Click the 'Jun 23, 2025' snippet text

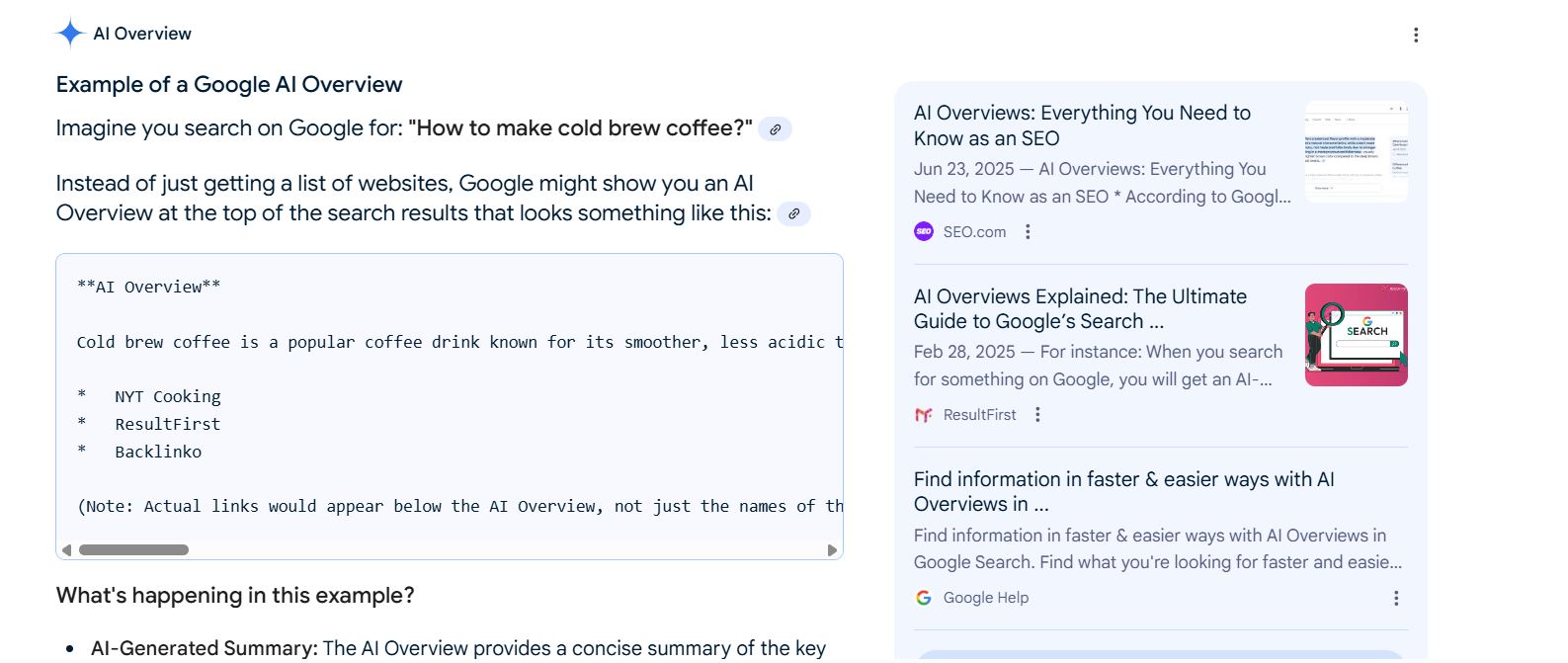coord(1102,183)
